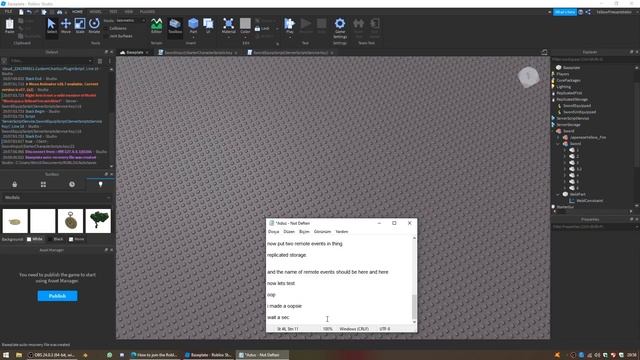The width and height of the screenshot is (640, 360).
Task: Open the Mode Geometric dropdown
Action: coord(130,20)
